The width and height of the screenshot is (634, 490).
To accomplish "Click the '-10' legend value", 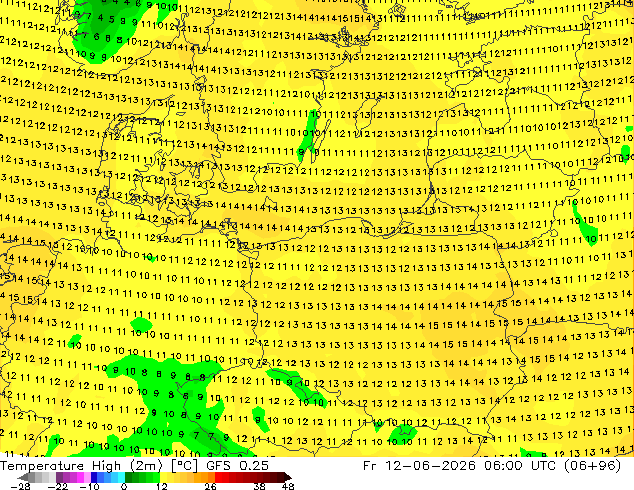I will coord(89,486).
